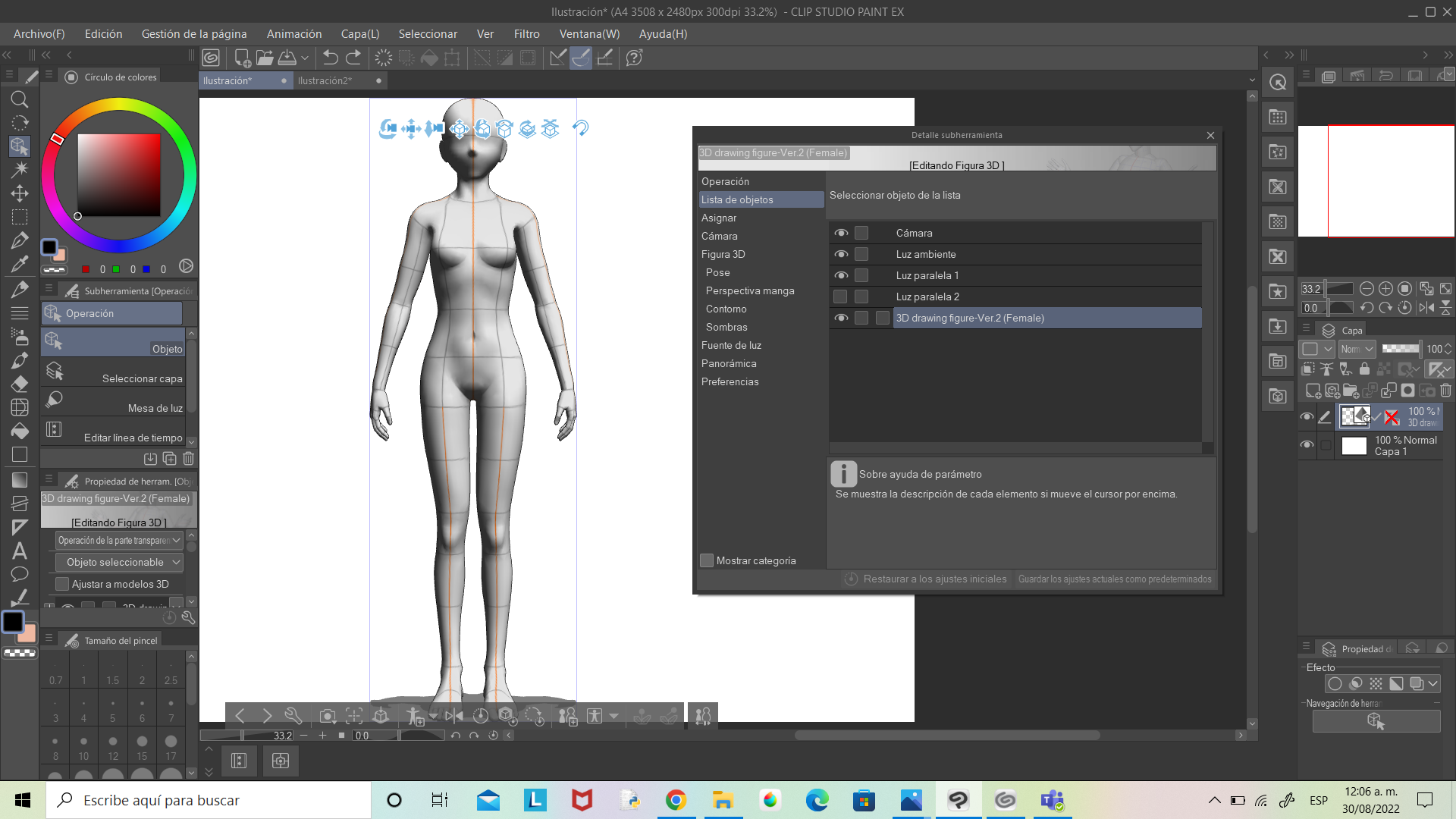Image resolution: width=1456 pixels, height=819 pixels.
Task: Open the Filtro menu
Action: (526, 34)
